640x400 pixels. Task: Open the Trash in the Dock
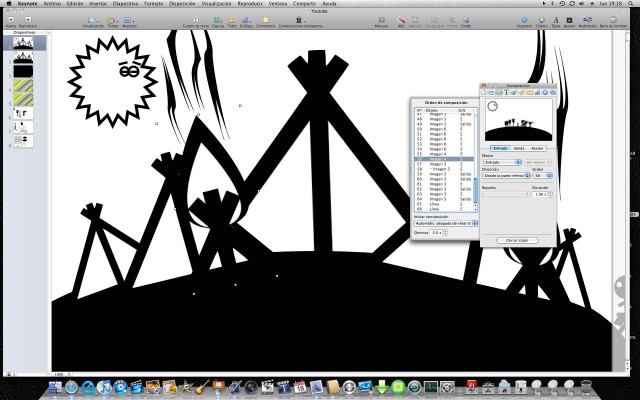pyautogui.click(x=586, y=387)
